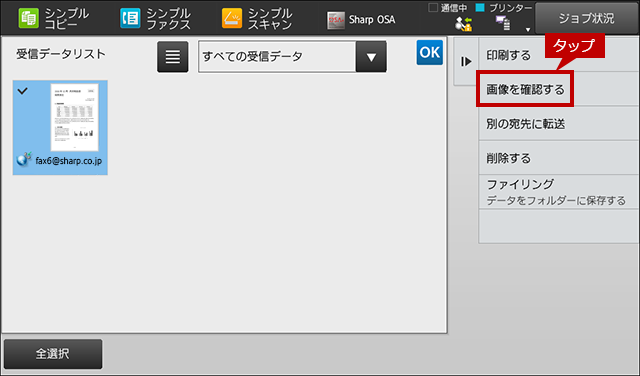Switch to list view with hamburger icon
Viewport: 640px width, 376px height.
click(x=173, y=57)
